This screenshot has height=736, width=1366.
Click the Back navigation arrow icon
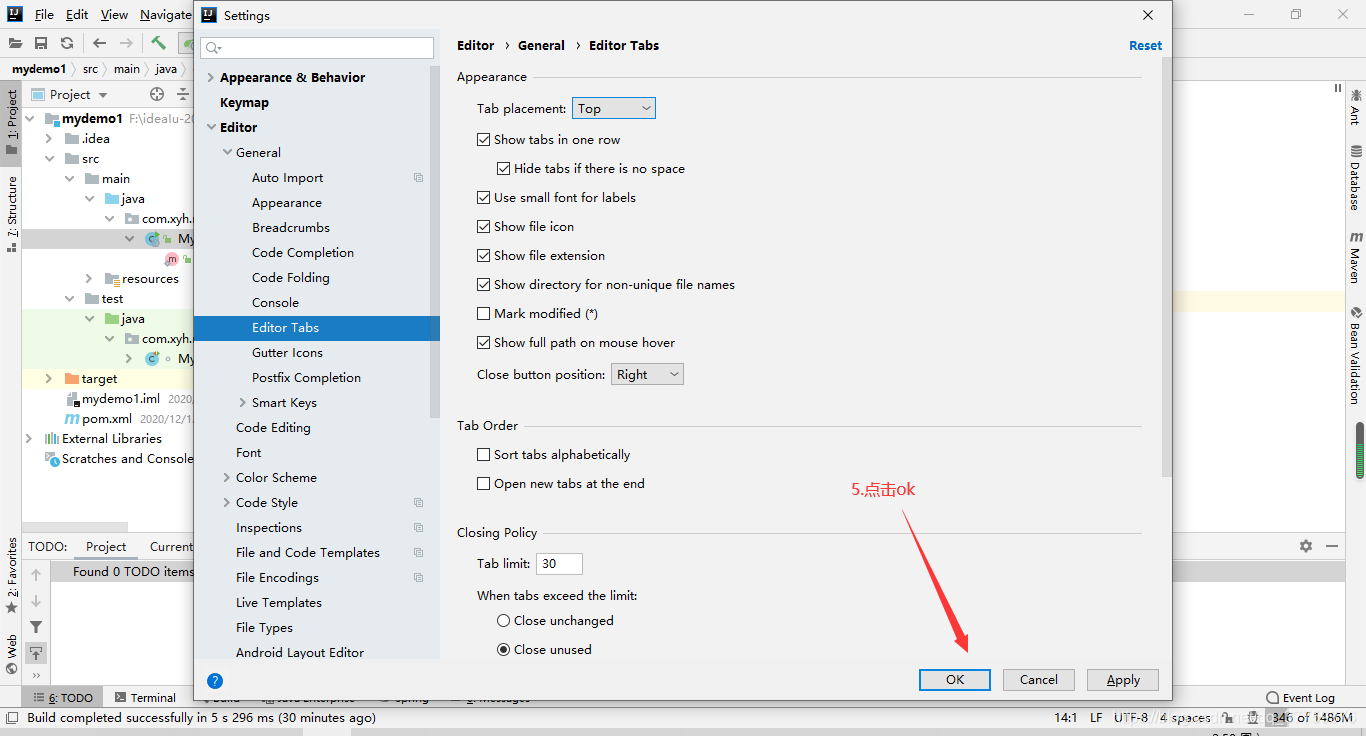click(100, 43)
